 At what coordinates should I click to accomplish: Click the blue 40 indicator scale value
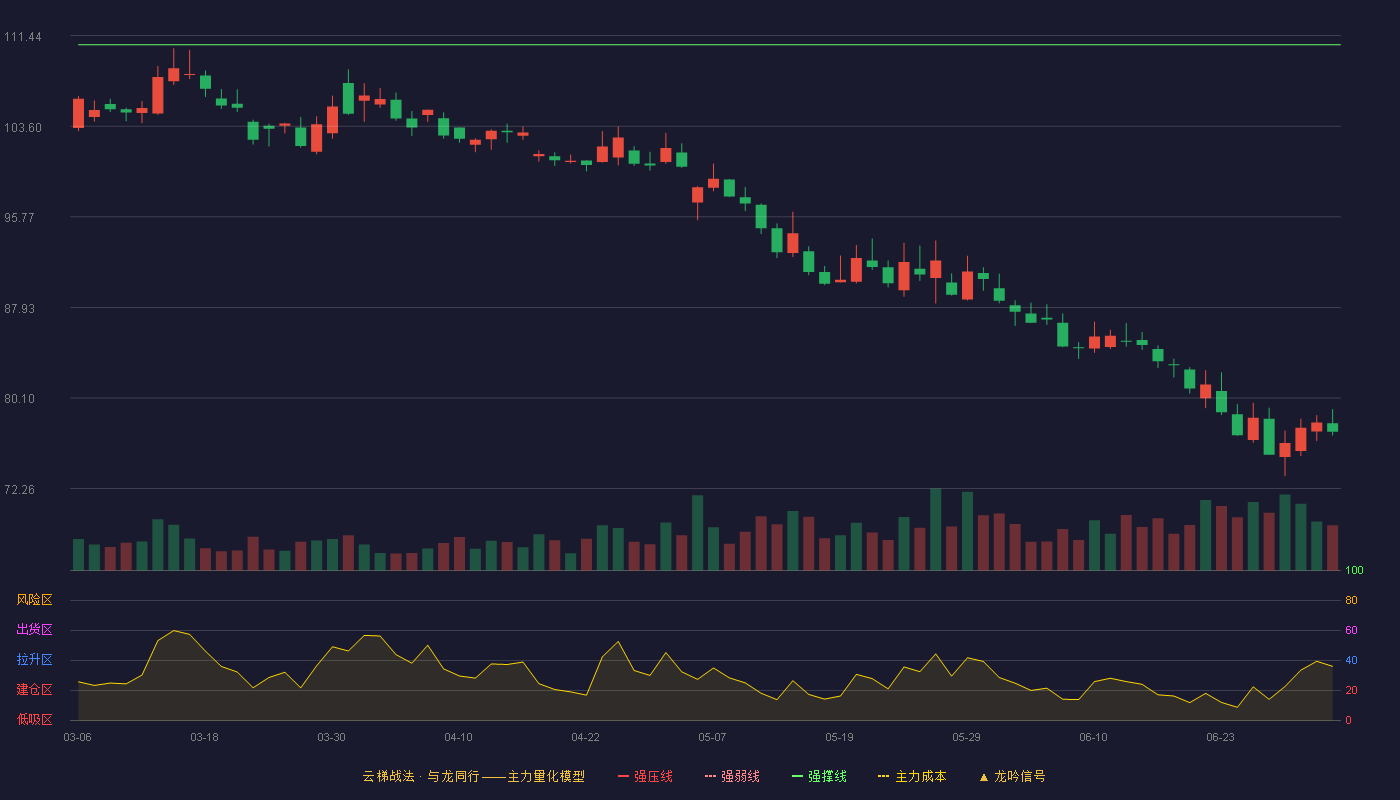click(1351, 660)
